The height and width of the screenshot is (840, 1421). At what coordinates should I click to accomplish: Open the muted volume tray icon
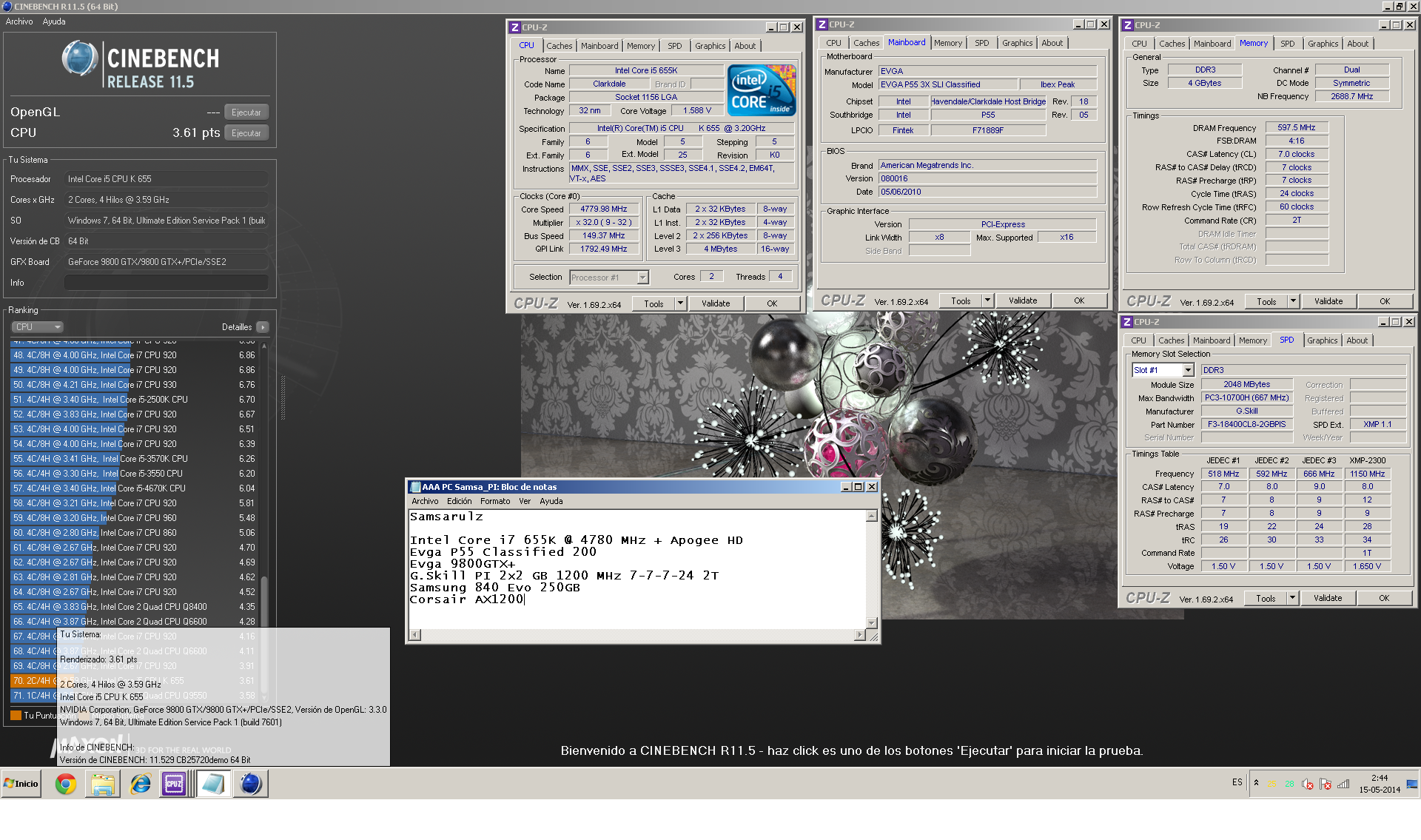coord(1307,784)
